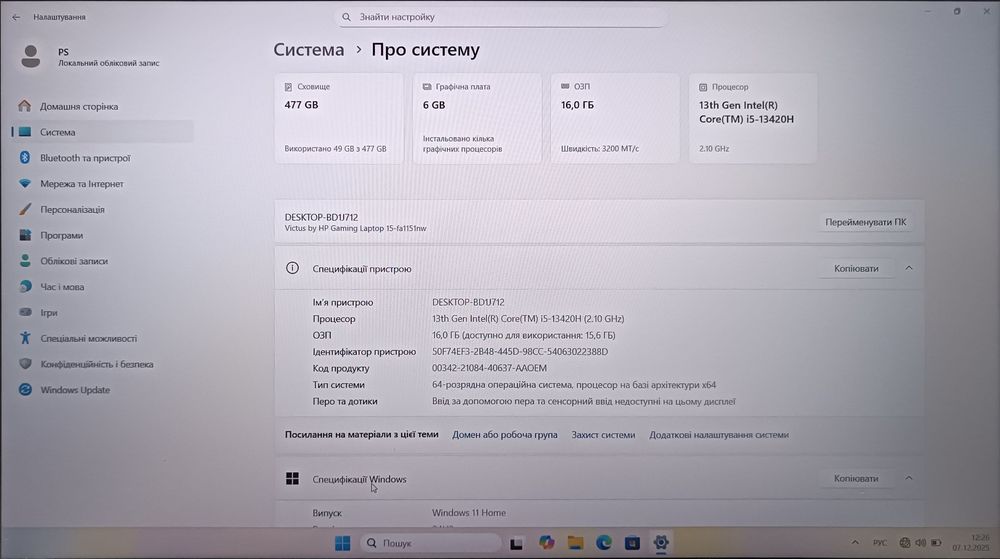
Task: Check battery status in system tray
Action: (936, 543)
